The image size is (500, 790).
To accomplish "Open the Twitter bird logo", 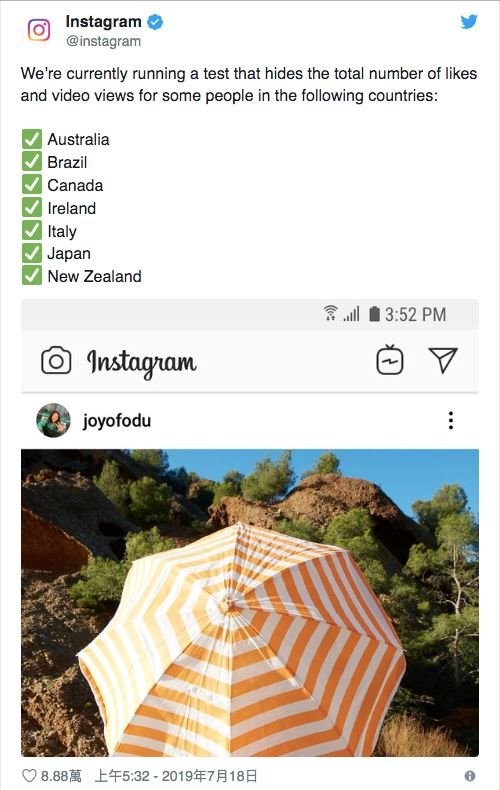I will [468, 22].
